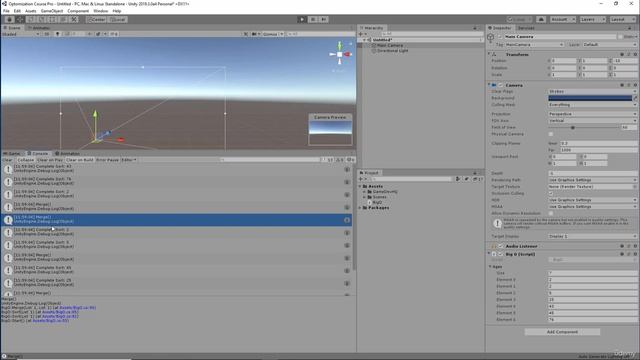Toggle the Static checkbox
Image resolution: width=640 pixels, height=360 pixels.
(x=620, y=37)
